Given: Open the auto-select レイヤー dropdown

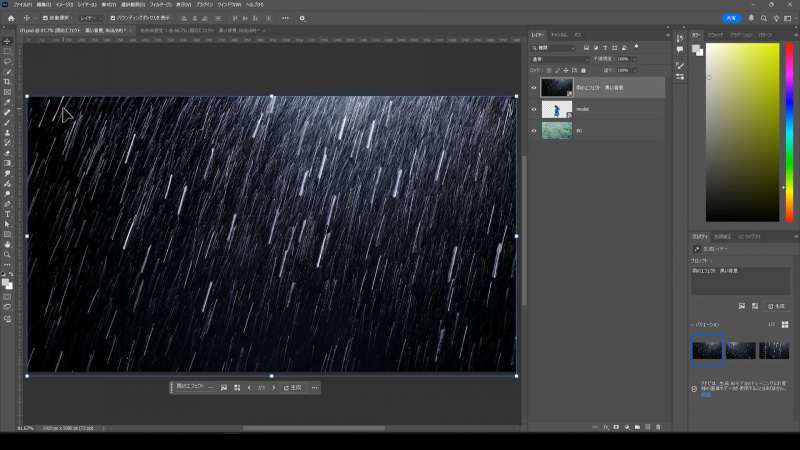Looking at the screenshot, I should point(89,18).
